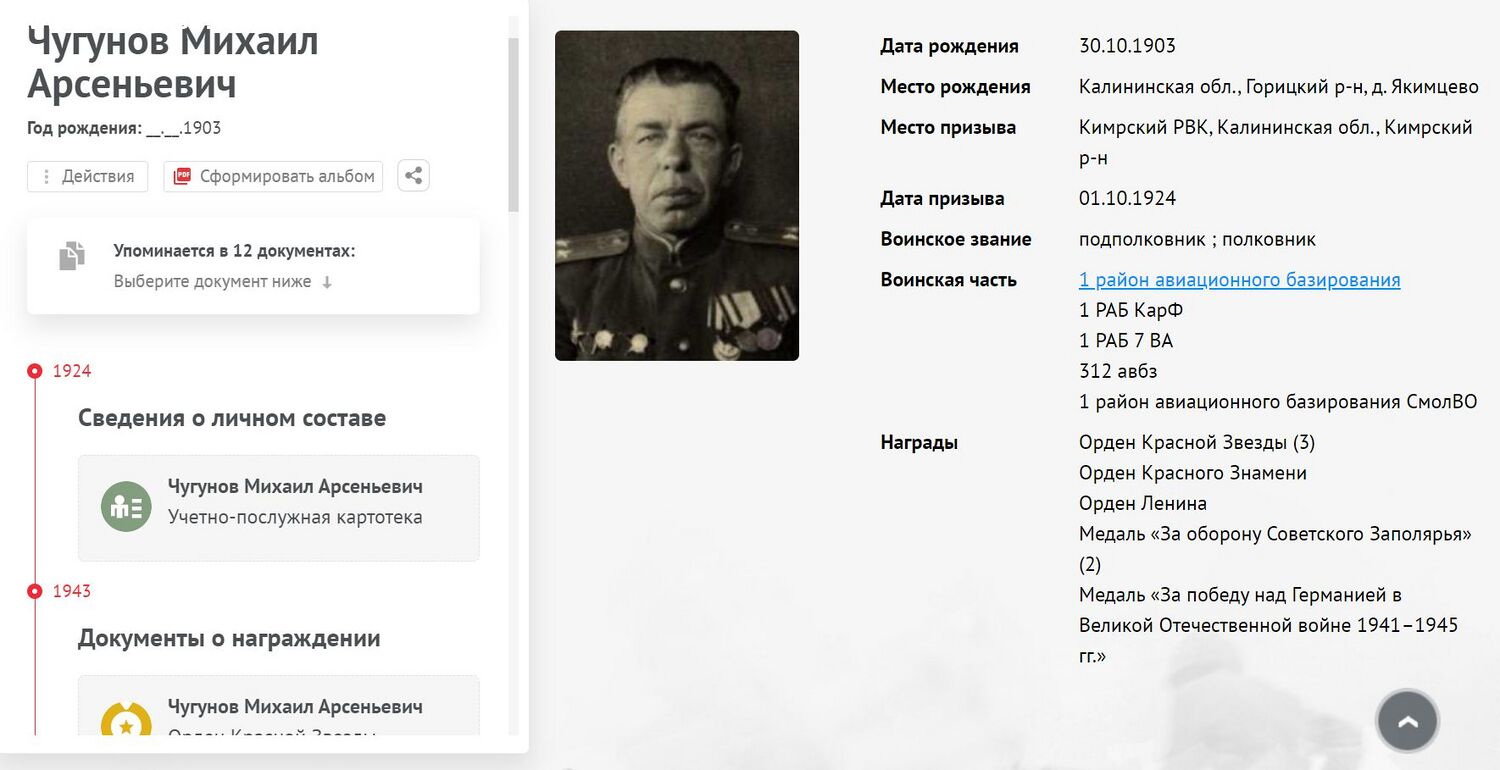Click the green personnel record card icon
Image resolution: width=1500 pixels, height=770 pixels.
coord(126,506)
